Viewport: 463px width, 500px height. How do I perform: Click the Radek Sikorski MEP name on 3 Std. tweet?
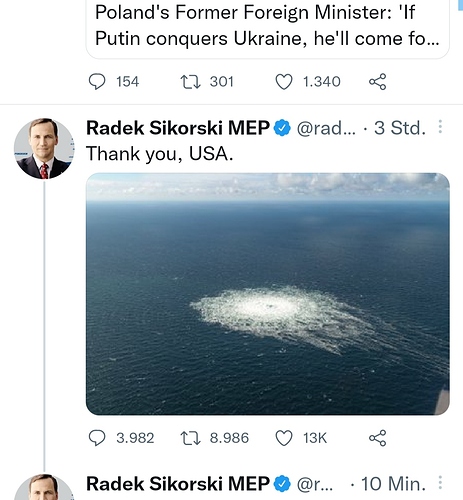(178, 128)
